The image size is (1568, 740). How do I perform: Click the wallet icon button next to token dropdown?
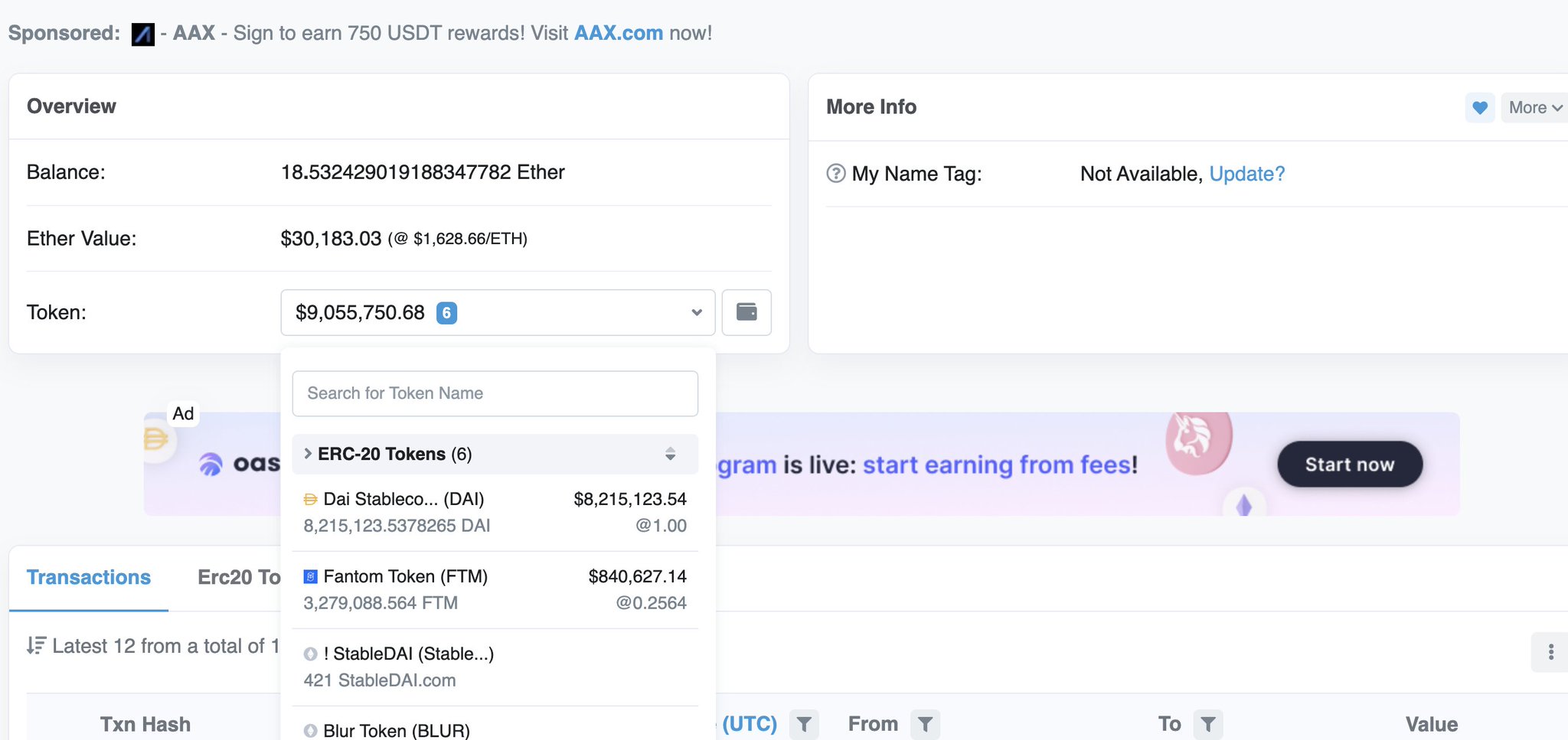click(746, 312)
